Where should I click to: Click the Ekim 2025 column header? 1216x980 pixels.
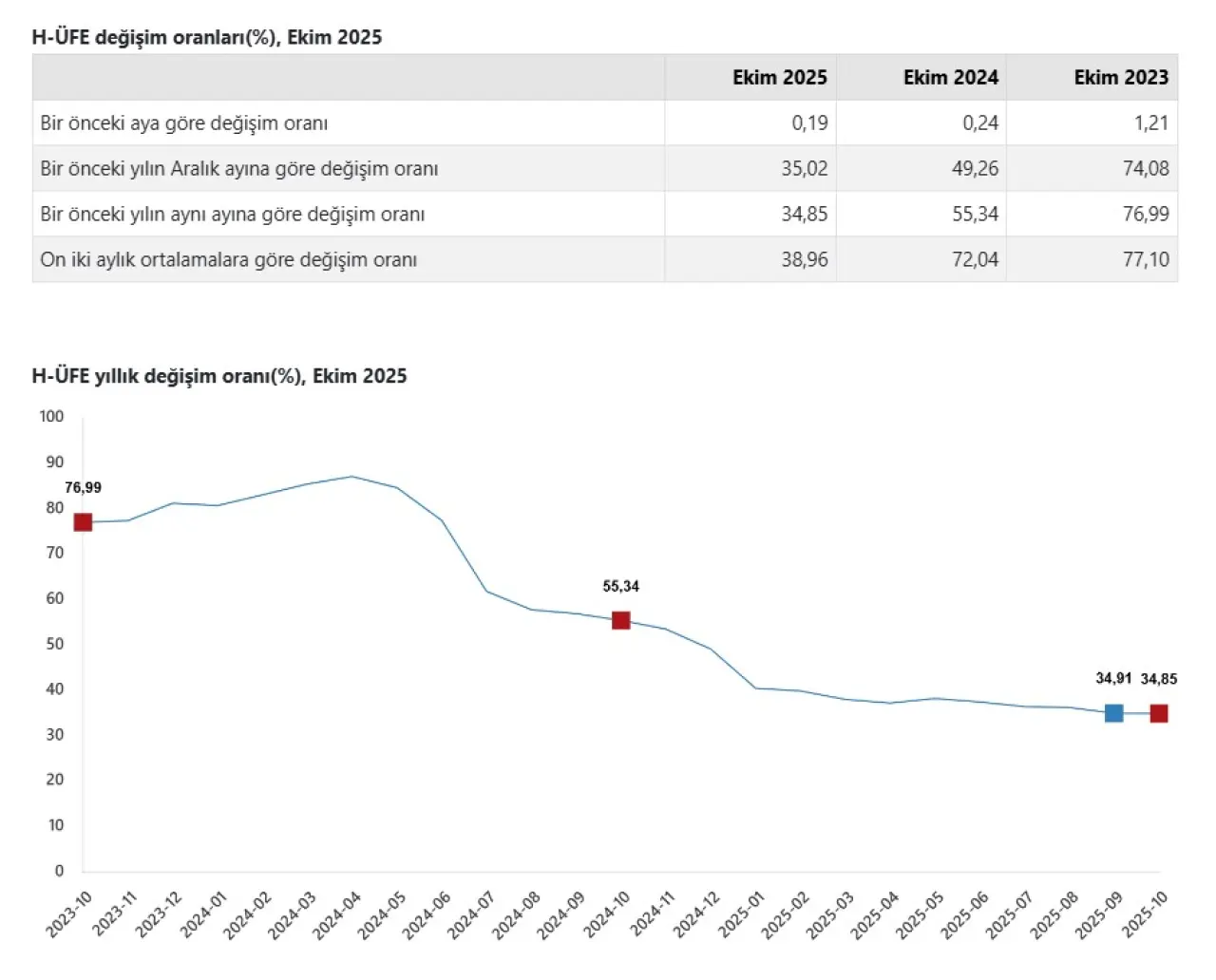pyautogui.click(x=779, y=78)
